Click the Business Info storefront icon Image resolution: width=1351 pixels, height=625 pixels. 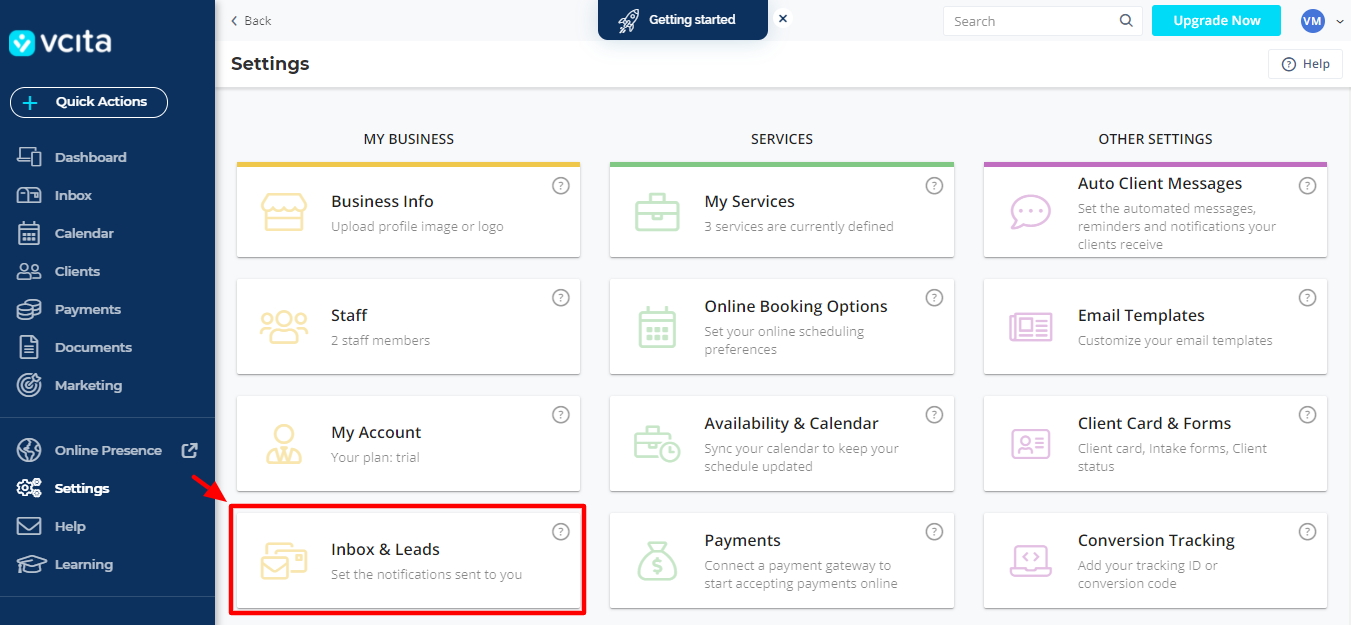(283, 212)
